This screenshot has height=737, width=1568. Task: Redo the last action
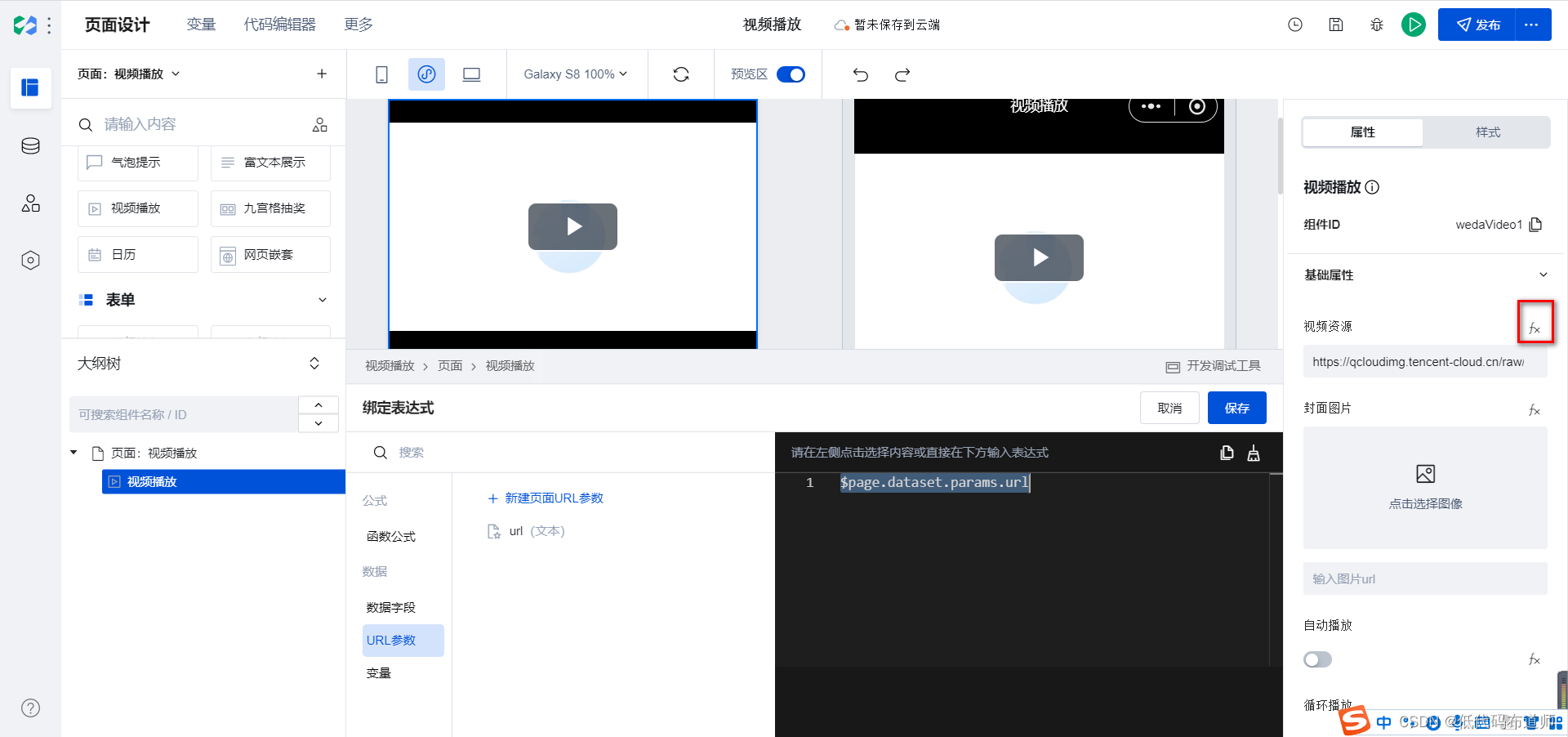pos(902,74)
